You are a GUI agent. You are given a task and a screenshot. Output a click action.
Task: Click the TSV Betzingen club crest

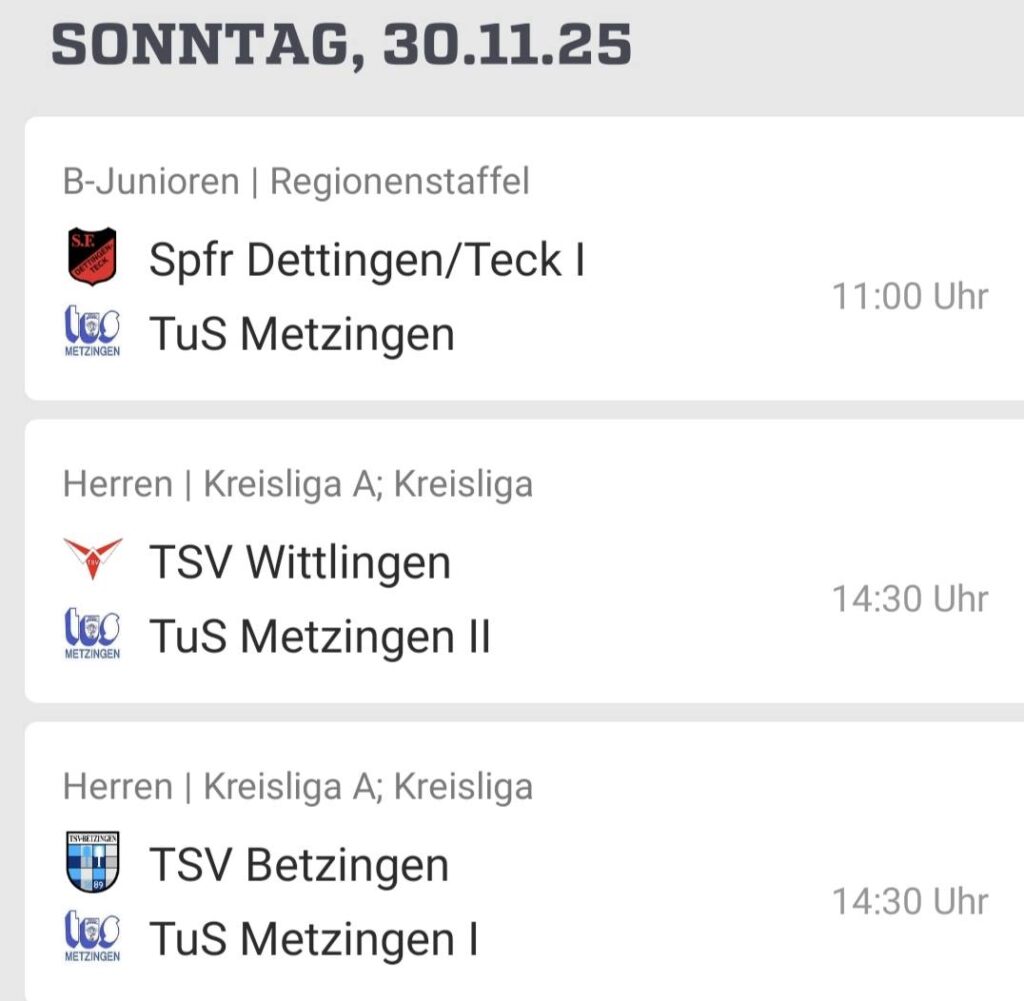[91, 862]
